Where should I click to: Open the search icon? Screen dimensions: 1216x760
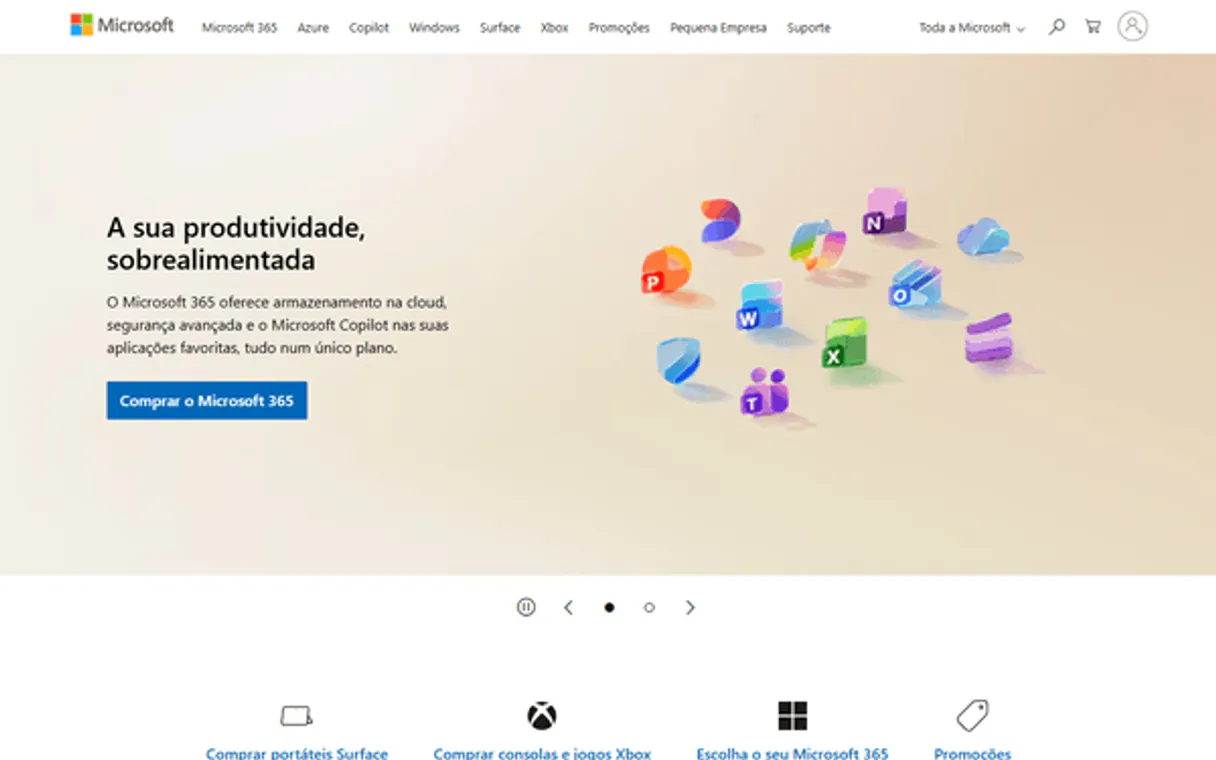click(1056, 27)
